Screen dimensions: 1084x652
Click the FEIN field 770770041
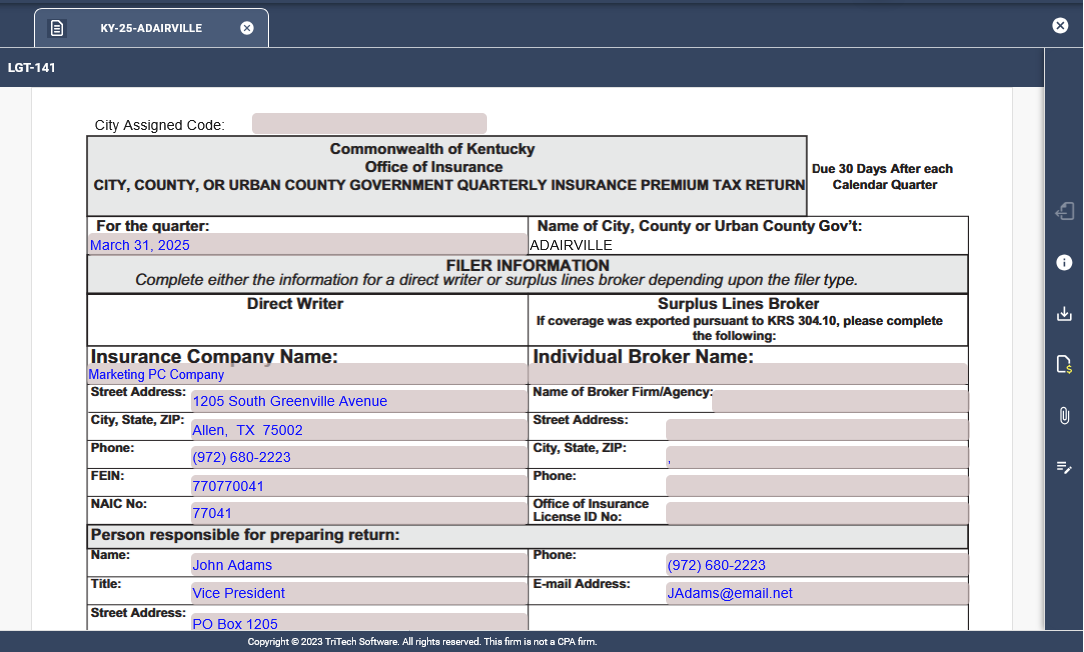pos(359,485)
